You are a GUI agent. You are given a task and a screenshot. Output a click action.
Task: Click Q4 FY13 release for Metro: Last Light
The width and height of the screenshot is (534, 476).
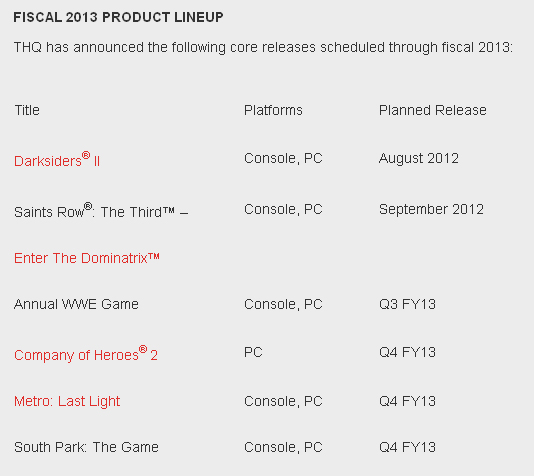pyautogui.click(x=407, y=401)
